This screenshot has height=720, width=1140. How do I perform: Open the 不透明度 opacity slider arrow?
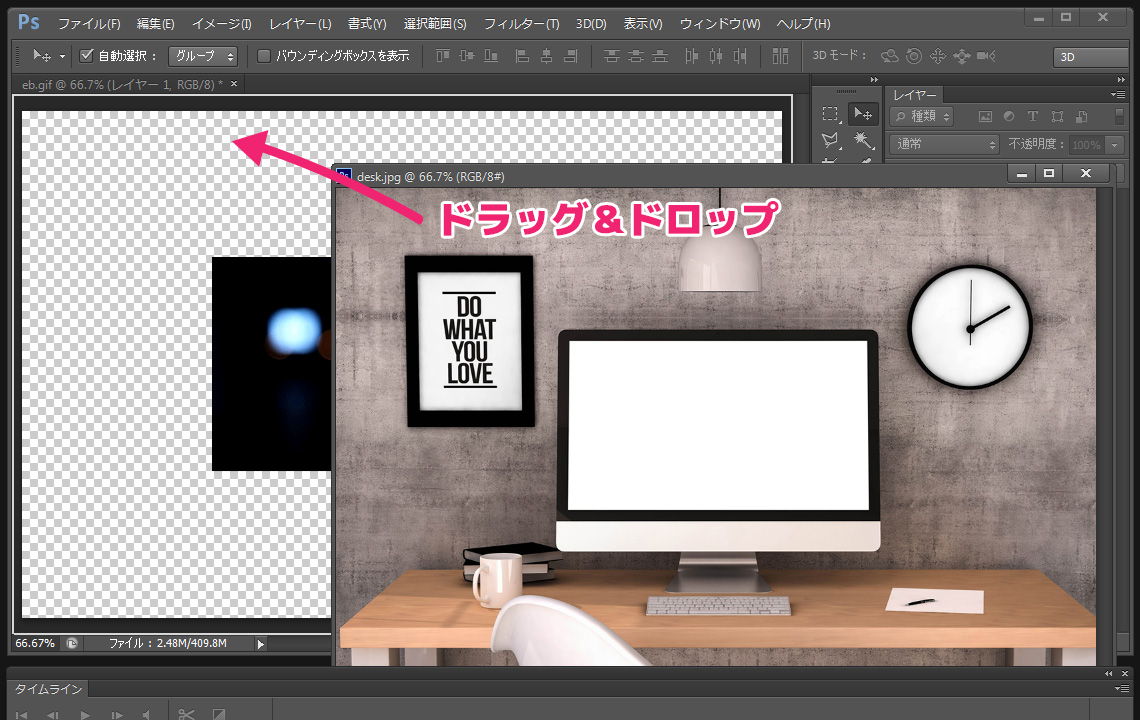pyautogui.click(x=1116, y=145)
